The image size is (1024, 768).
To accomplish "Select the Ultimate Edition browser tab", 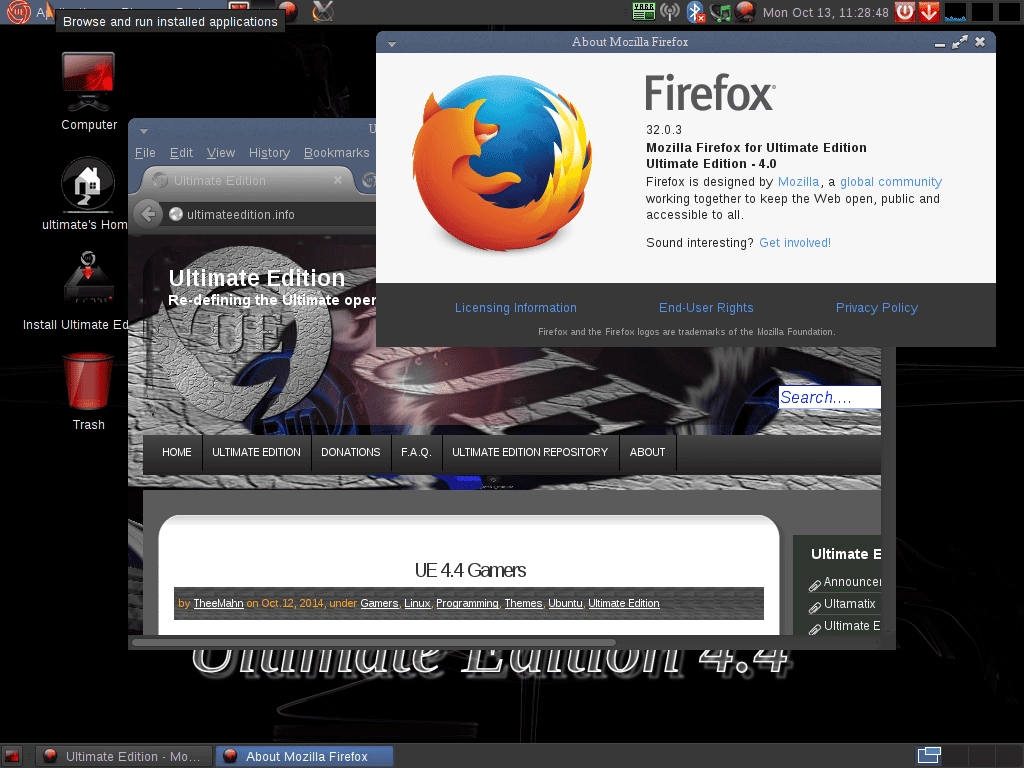I will [x=245, y=180].
